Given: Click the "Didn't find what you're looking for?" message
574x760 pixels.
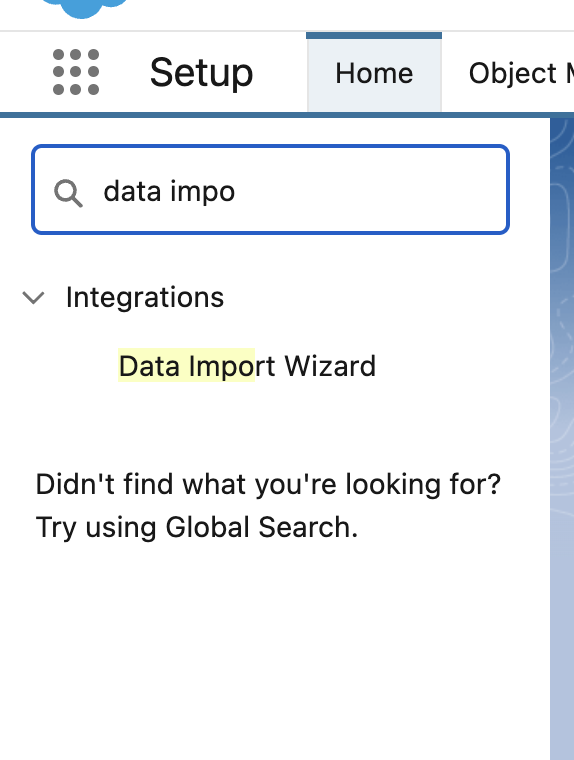Looking at the screenshot, I should tap(268, 484).
